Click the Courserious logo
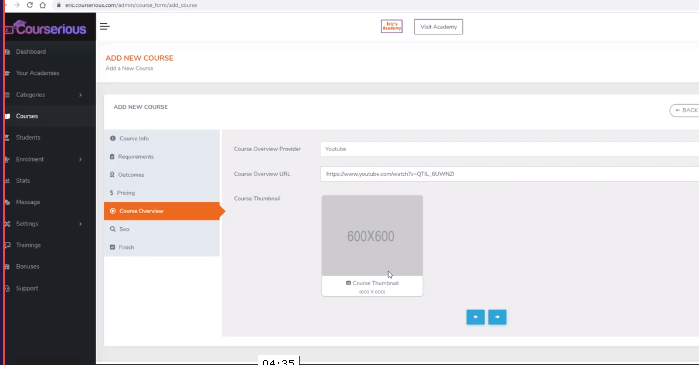The height and width of the screenshot is (365, 699). click(x=46, y=28)
